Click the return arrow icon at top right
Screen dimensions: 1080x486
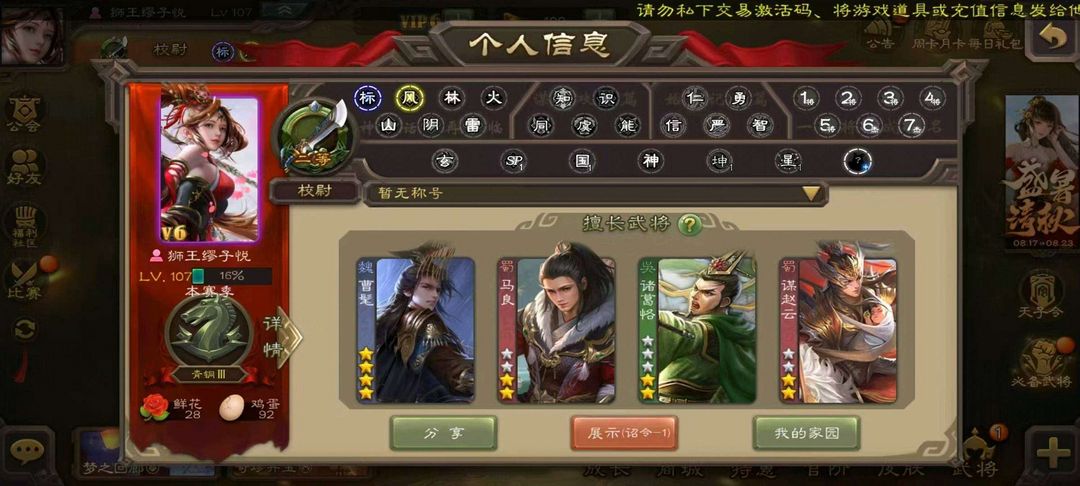(x=1053, y=39)
